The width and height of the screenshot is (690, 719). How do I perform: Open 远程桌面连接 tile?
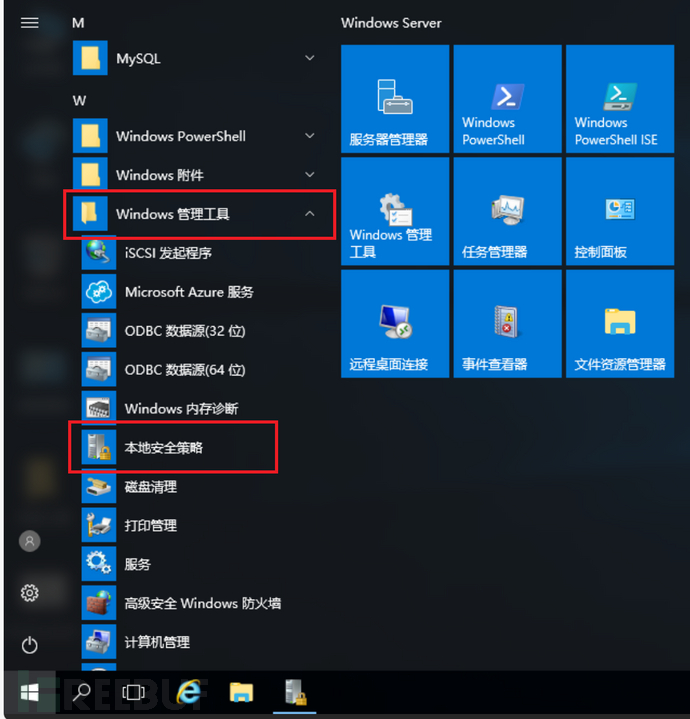[x=395, y=324]
